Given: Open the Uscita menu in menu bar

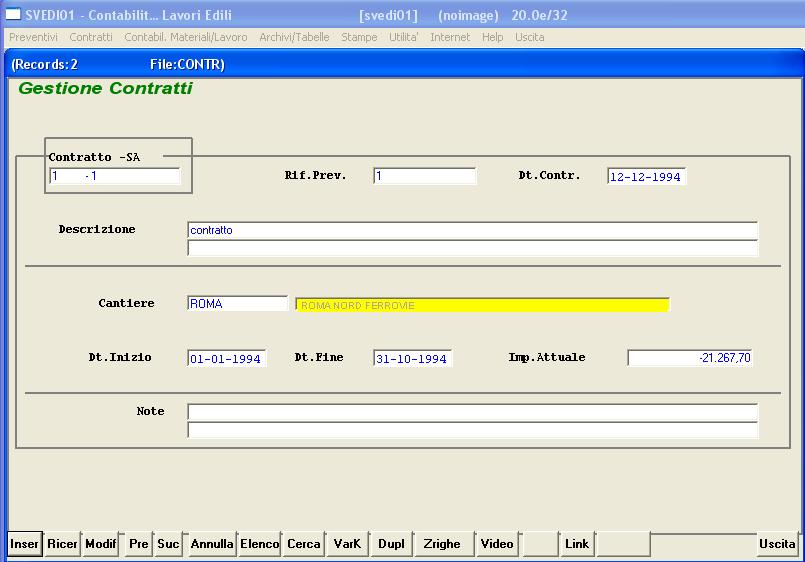Looking at the screenshot, I should click(530, 37).
